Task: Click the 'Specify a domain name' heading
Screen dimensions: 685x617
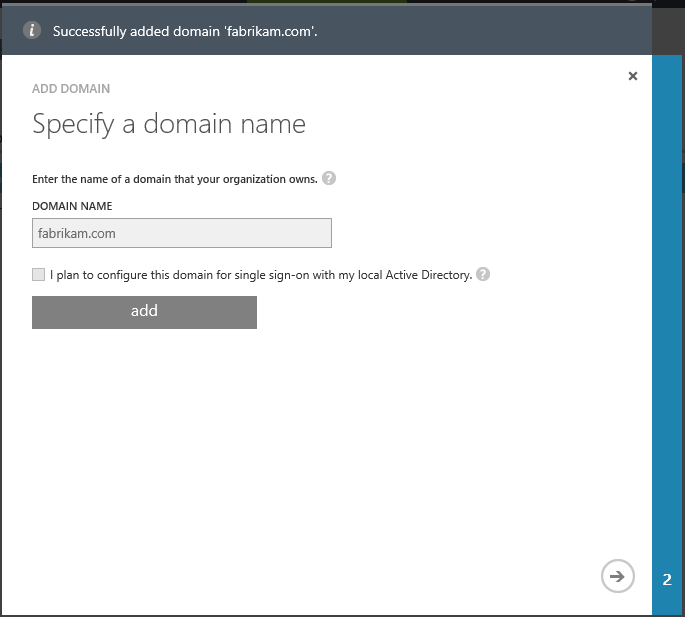Action: (169, 124)
